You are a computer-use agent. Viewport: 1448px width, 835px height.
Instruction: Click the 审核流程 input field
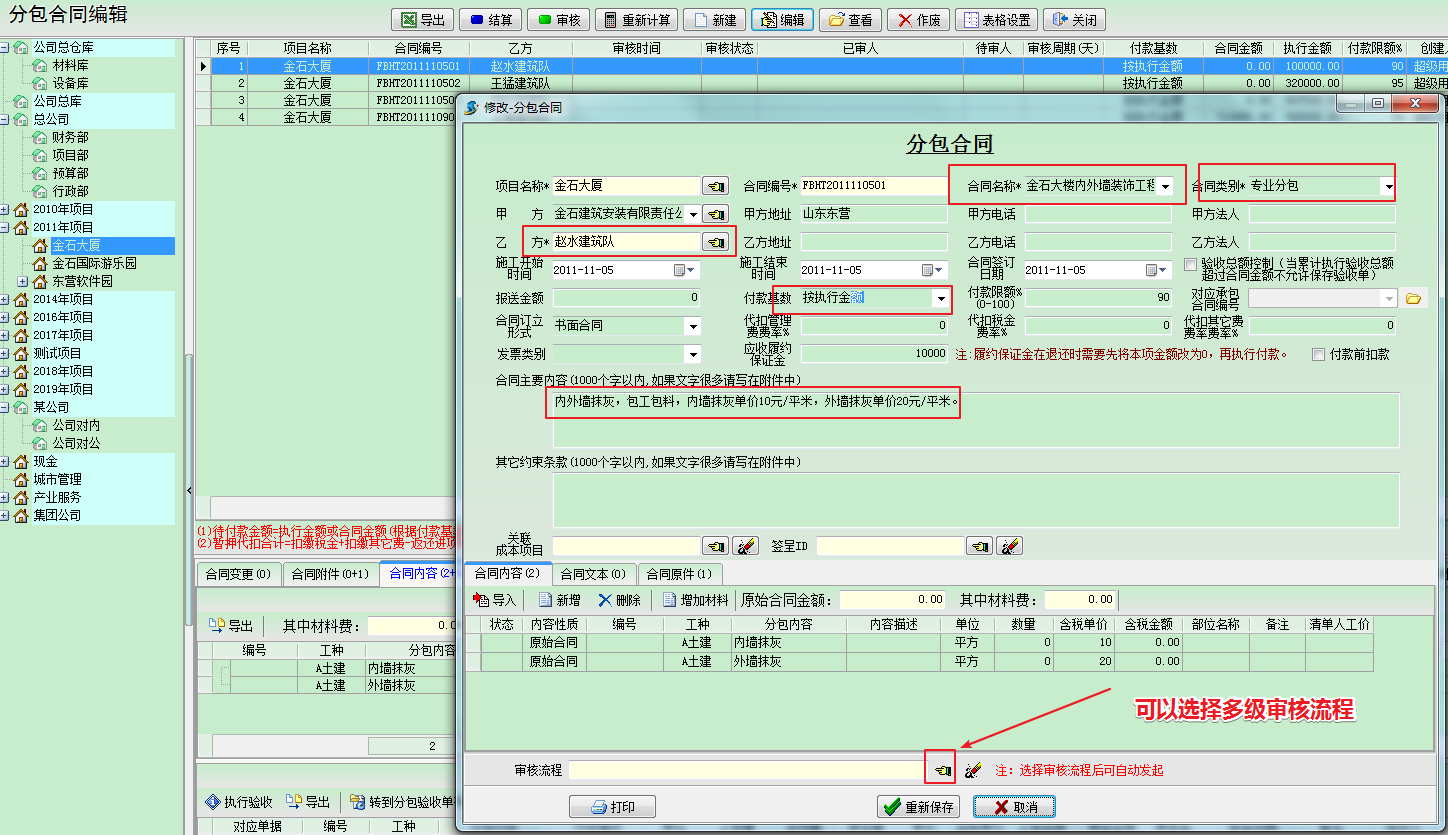pos(749,770)
